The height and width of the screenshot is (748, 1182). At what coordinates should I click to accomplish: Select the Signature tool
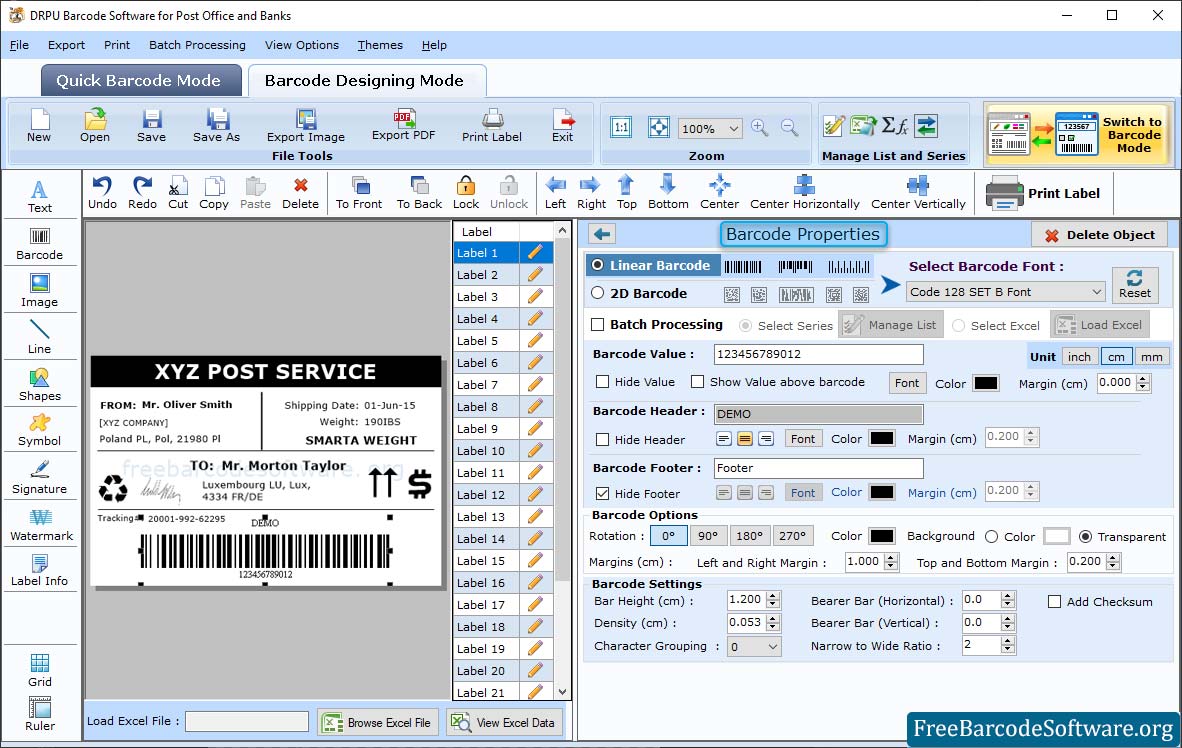pos(40,477)
